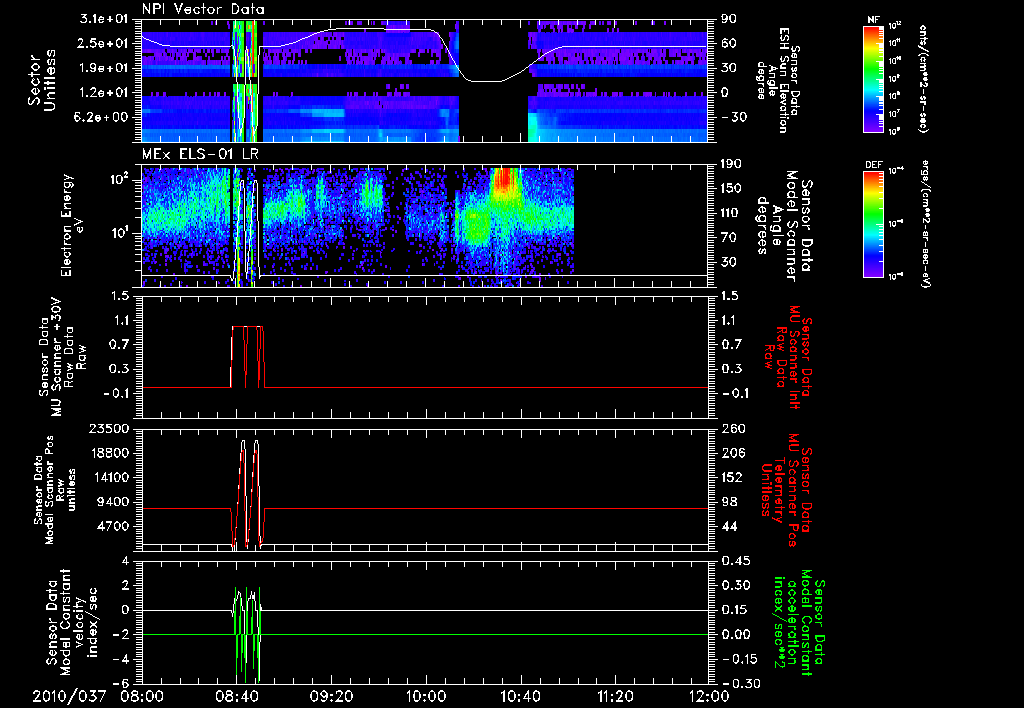Click the NF flux color bar
The image size is (1024, 708).
[x=873, y=78]
